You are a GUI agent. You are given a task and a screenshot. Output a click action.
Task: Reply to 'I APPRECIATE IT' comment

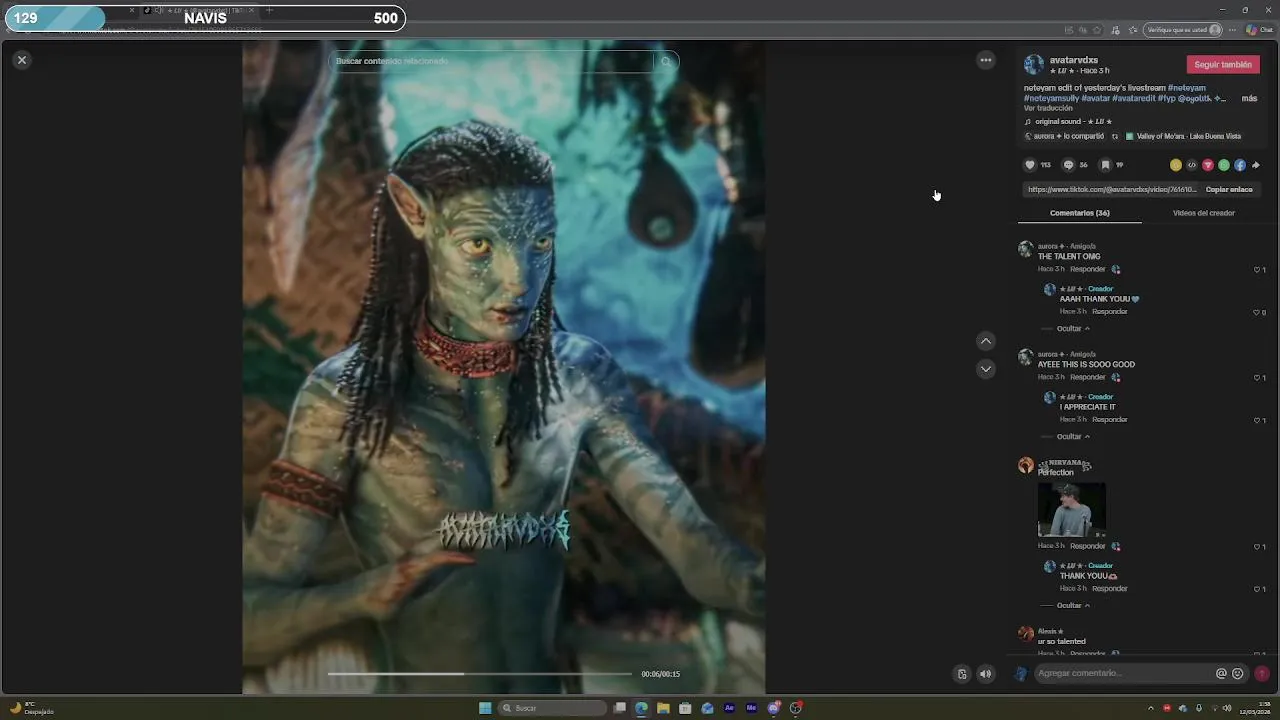coord(1109,420)
